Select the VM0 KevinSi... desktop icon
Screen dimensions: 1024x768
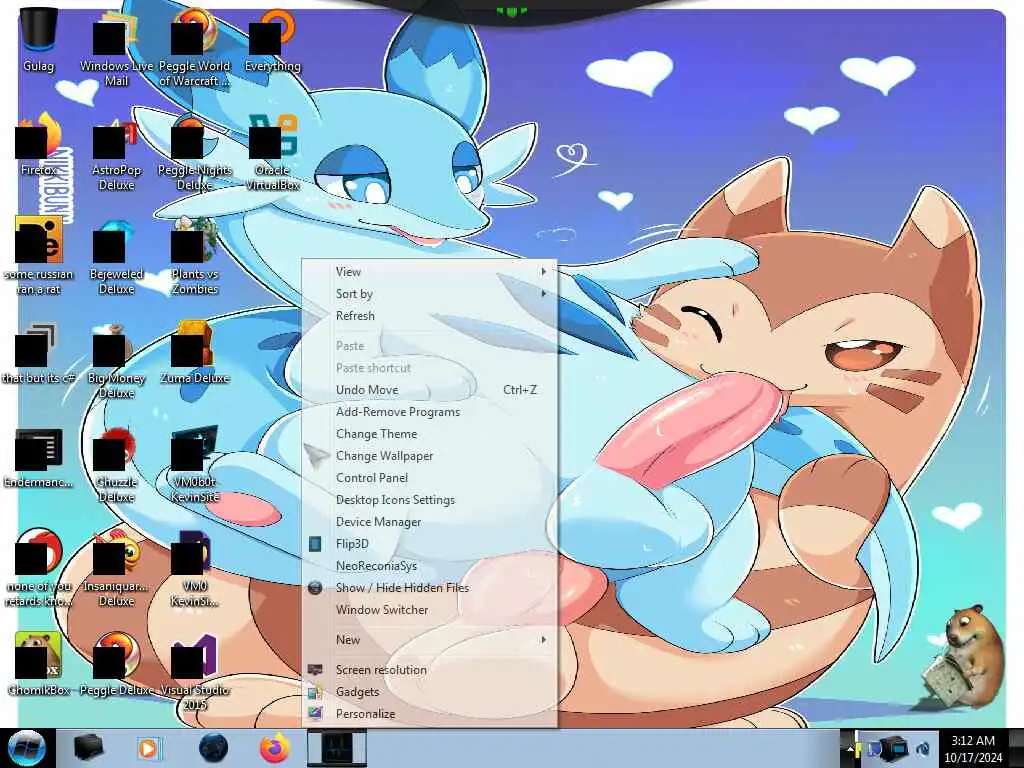(195, 569)
